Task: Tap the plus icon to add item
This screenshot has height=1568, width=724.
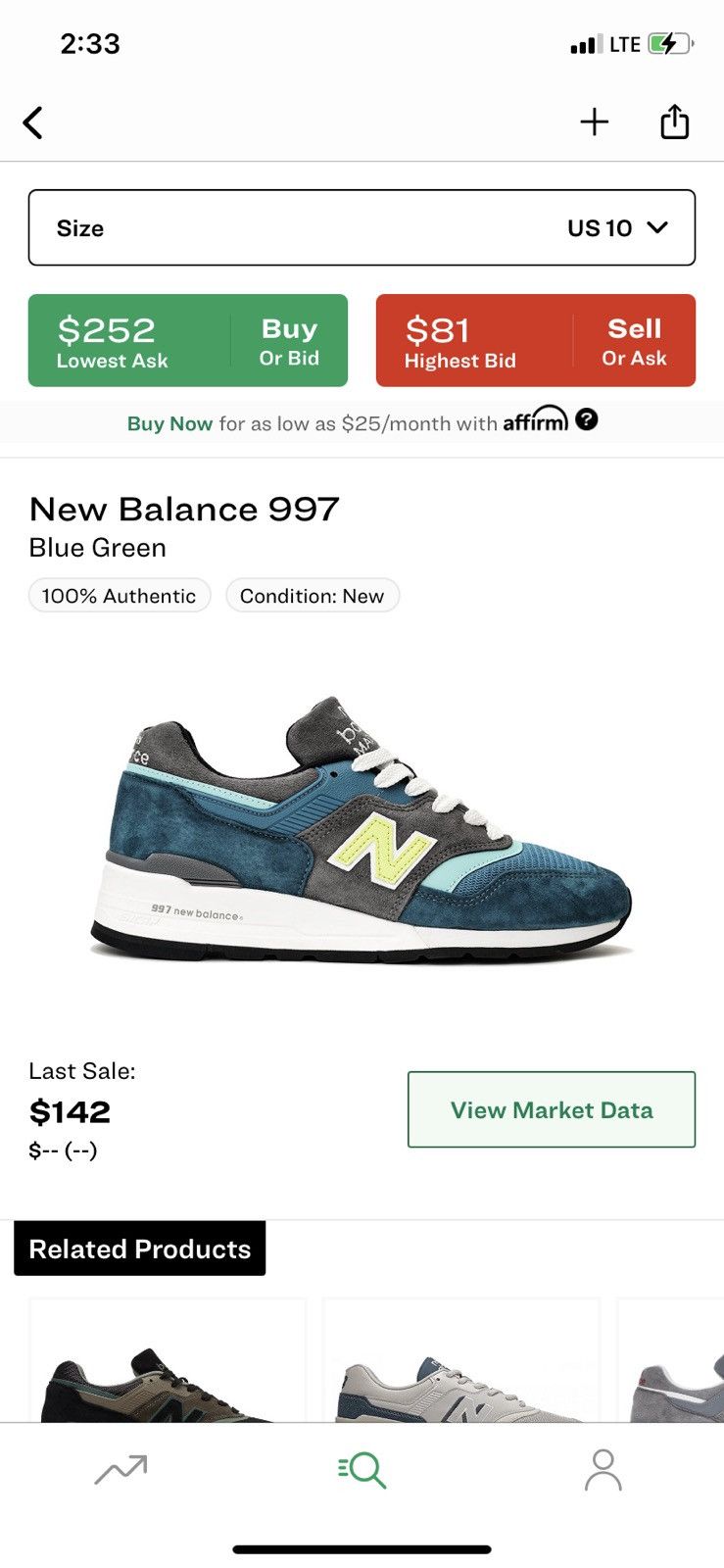Action: (x=594, y=122)
